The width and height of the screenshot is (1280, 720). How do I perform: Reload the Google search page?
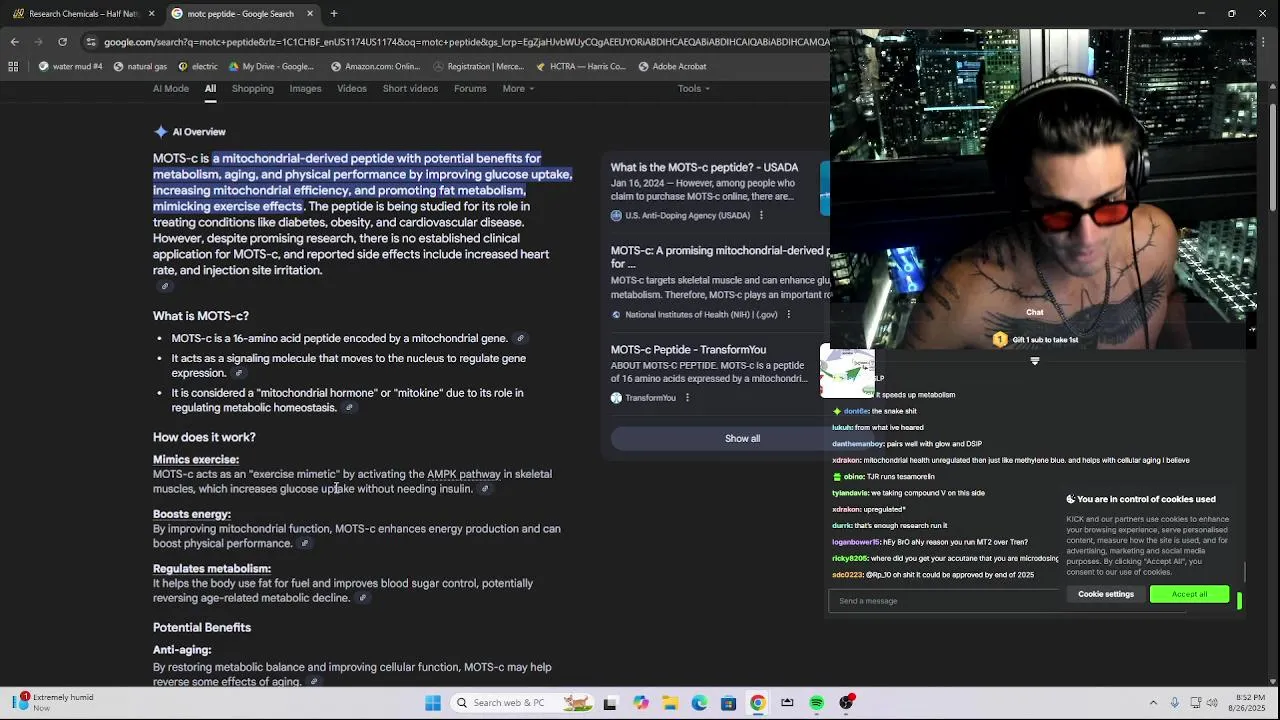(x=62, y=42)
